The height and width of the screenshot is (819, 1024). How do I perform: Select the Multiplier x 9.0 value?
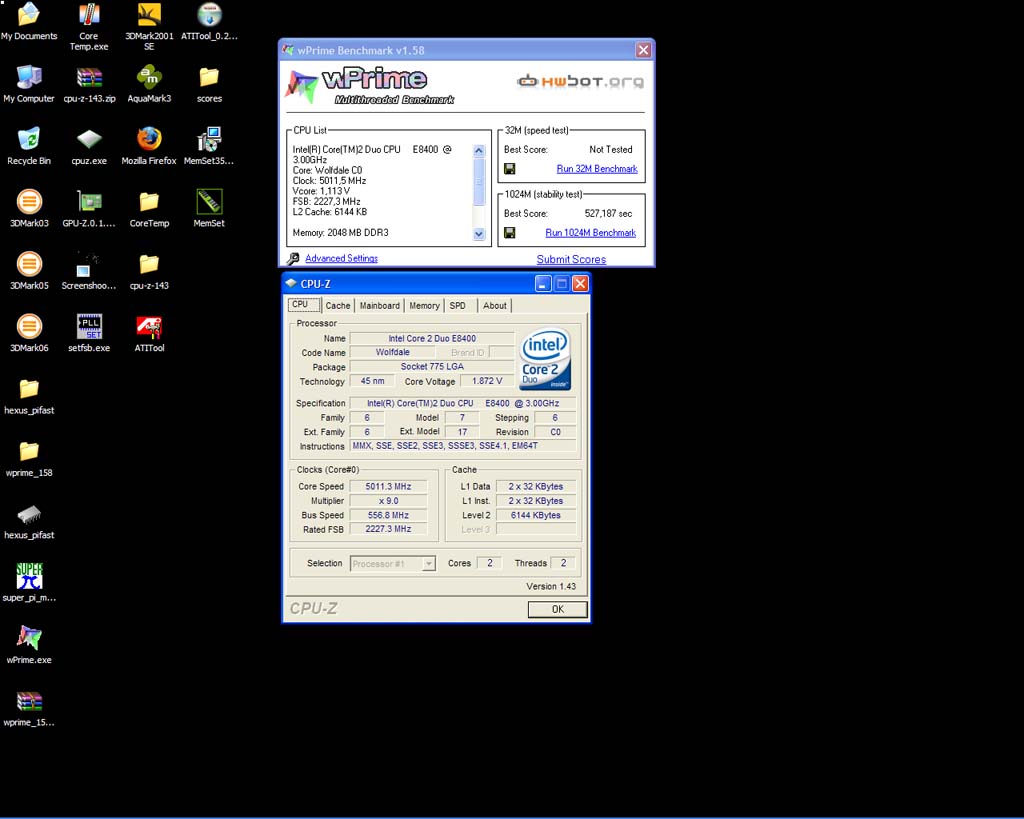click(x=389, y=501)
